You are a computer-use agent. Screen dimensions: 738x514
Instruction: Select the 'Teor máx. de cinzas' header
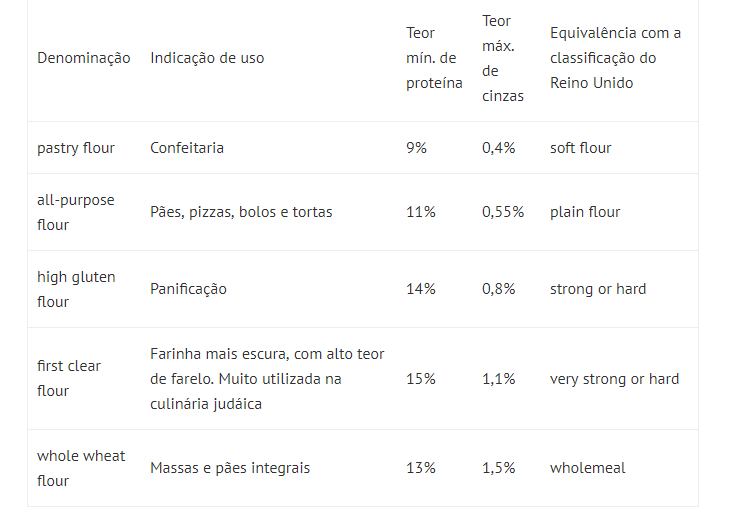pos(503,58)
